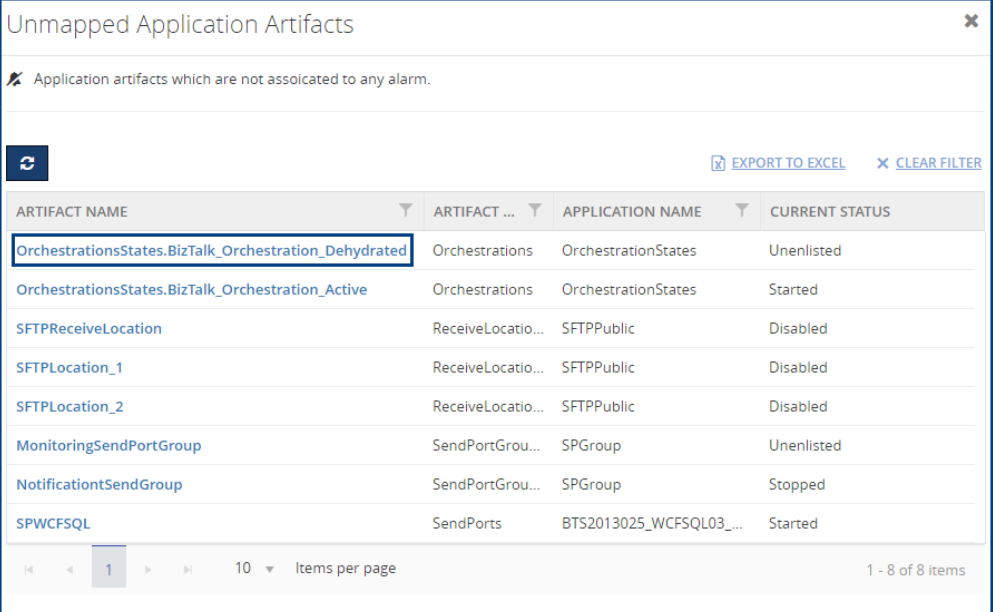The height and width of the screenshot is (612, 993).
Task: Click Disabled status in SFTPReceiveLocation row
Action: (798, 328)
